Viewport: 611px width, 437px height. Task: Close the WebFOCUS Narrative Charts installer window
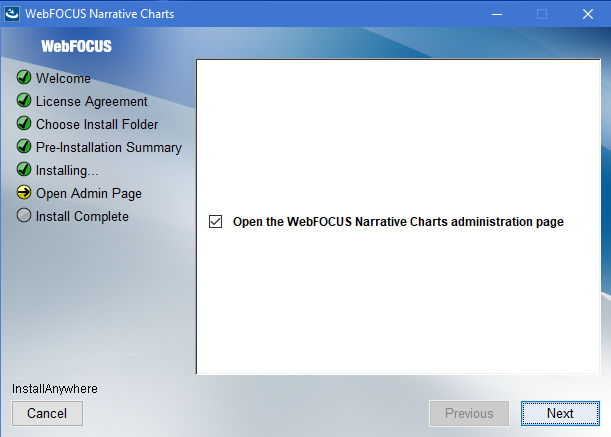coord(588,14)
